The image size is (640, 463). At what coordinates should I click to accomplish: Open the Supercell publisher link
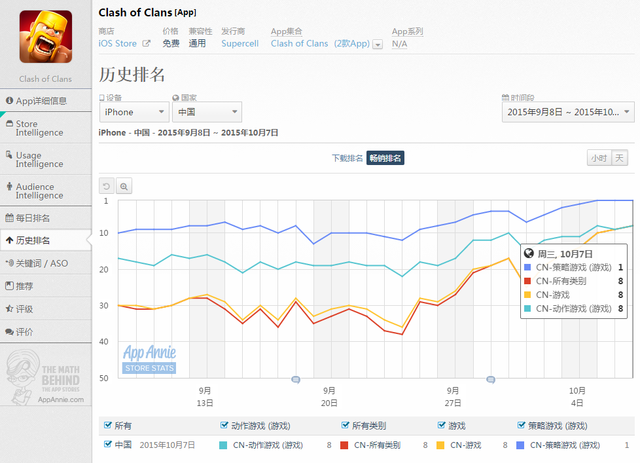pyautogui.click(x=240, y=44)
